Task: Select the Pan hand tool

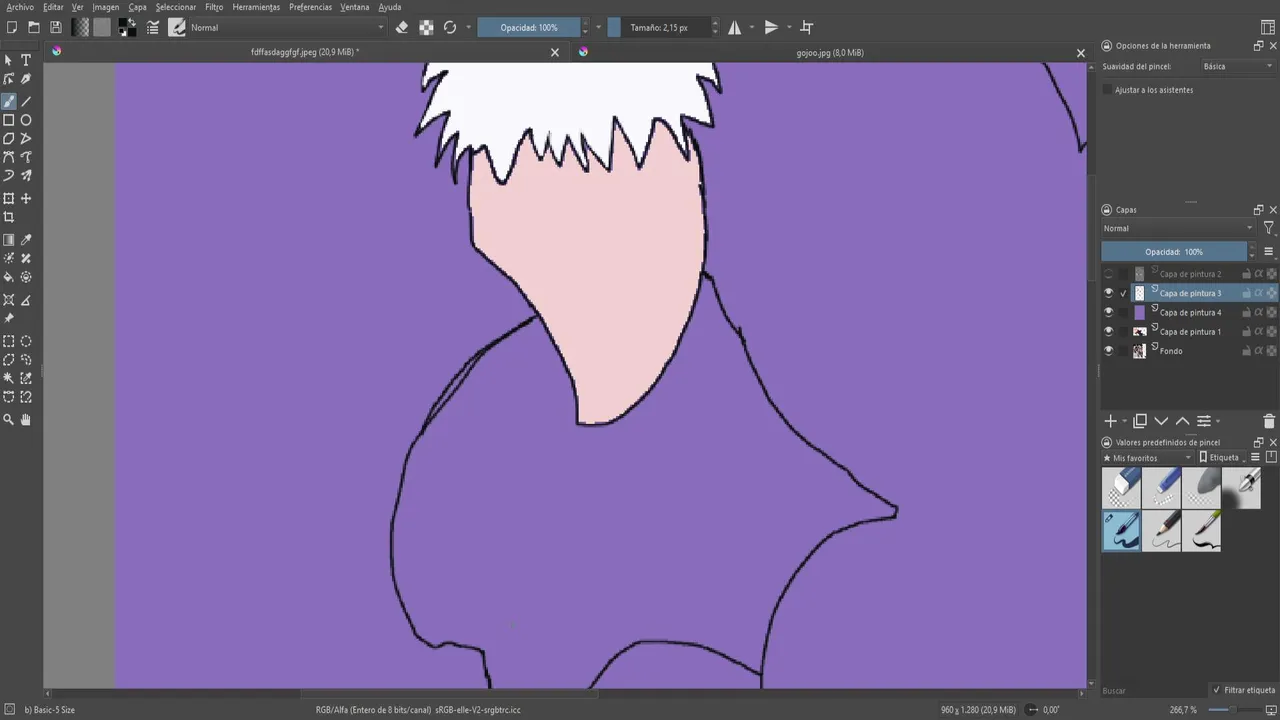Action: [x=26, y=420]
